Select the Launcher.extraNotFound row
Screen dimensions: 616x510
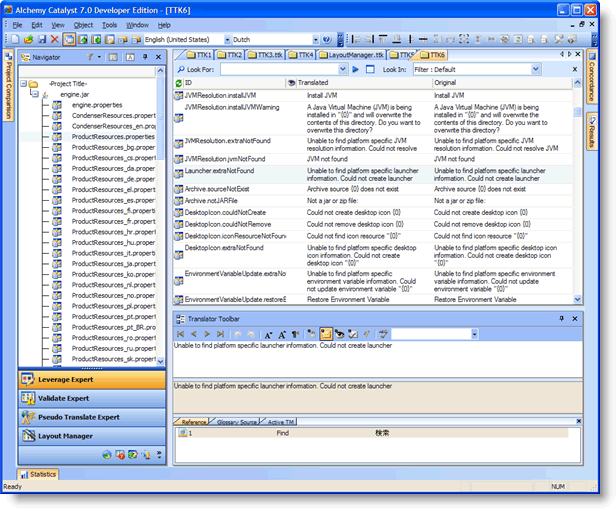[x=373, y=174]
